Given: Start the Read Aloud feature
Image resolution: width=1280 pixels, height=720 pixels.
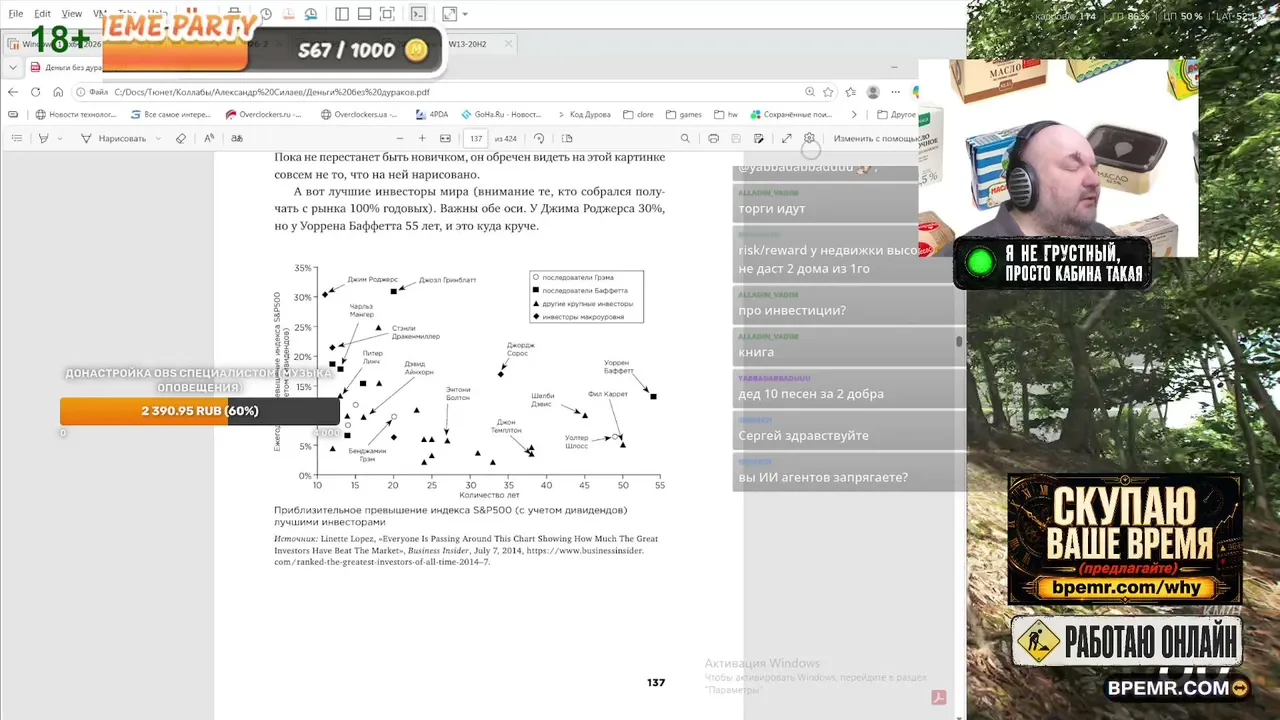Looking at the screenshot, I should [x=209, y=138].
